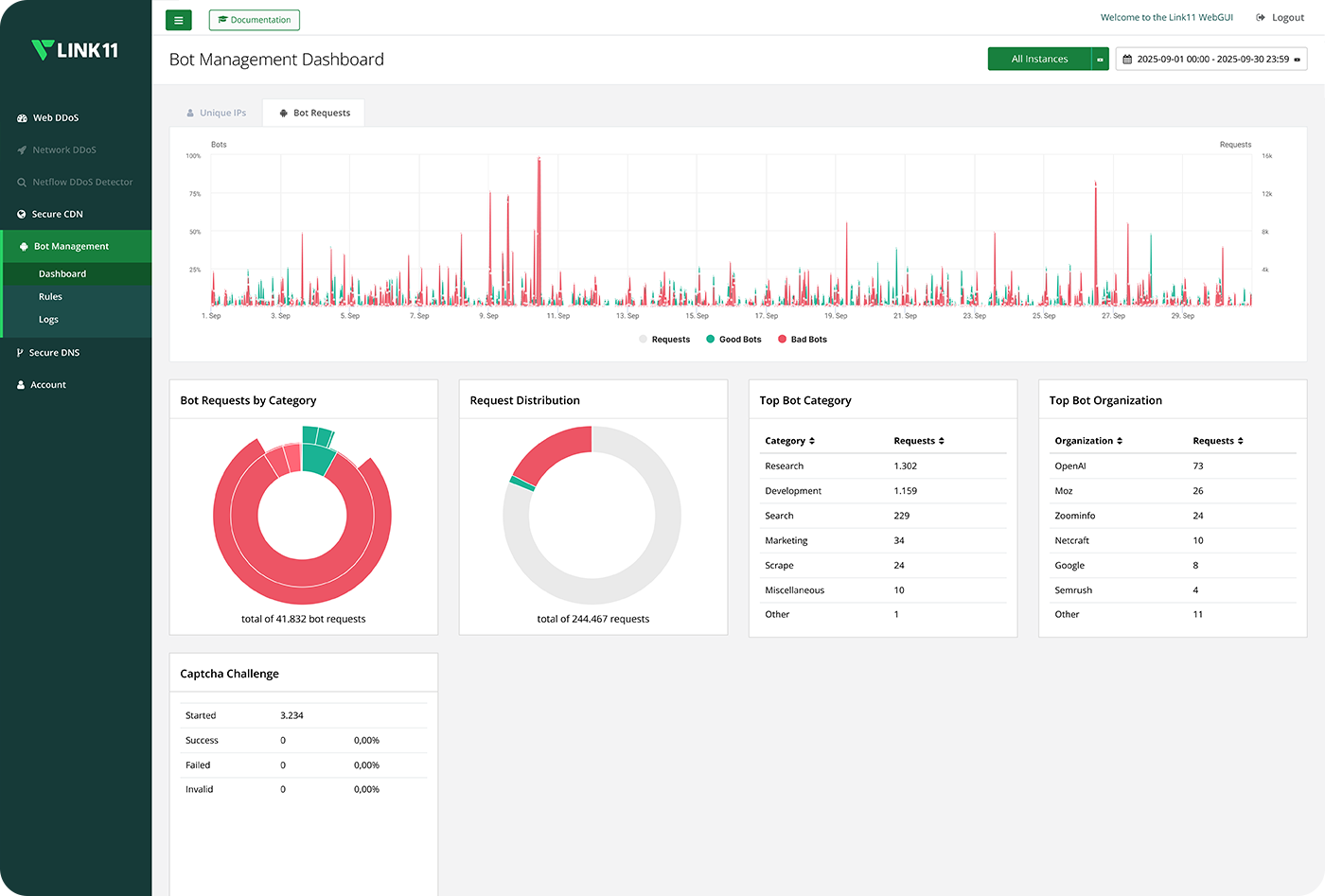Open the Rules submenu item
This screenshot has width=1325, height=896.
click(50, 297)
